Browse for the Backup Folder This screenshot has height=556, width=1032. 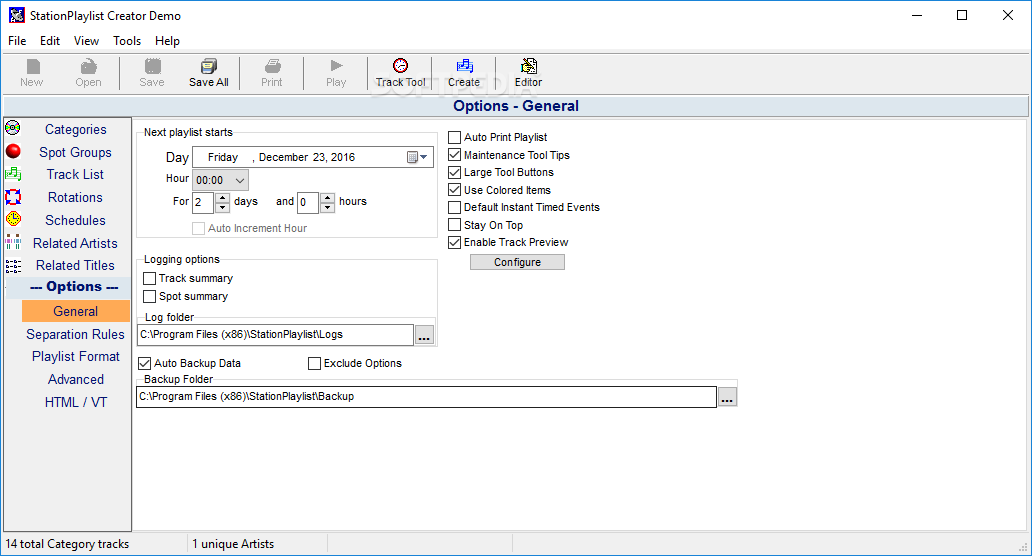pos(727,397)
